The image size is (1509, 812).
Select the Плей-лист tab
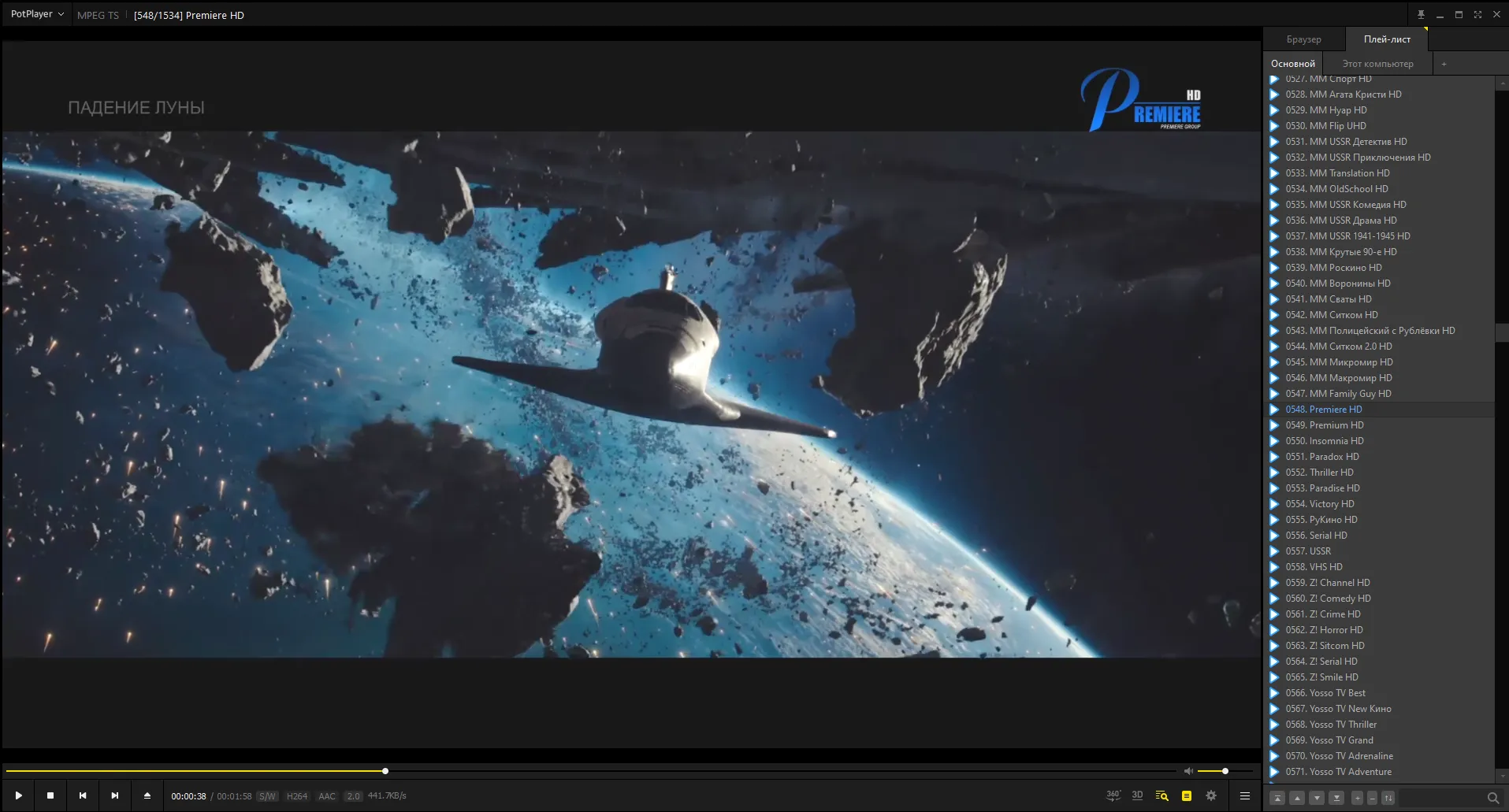click(x=1387, y=39)
